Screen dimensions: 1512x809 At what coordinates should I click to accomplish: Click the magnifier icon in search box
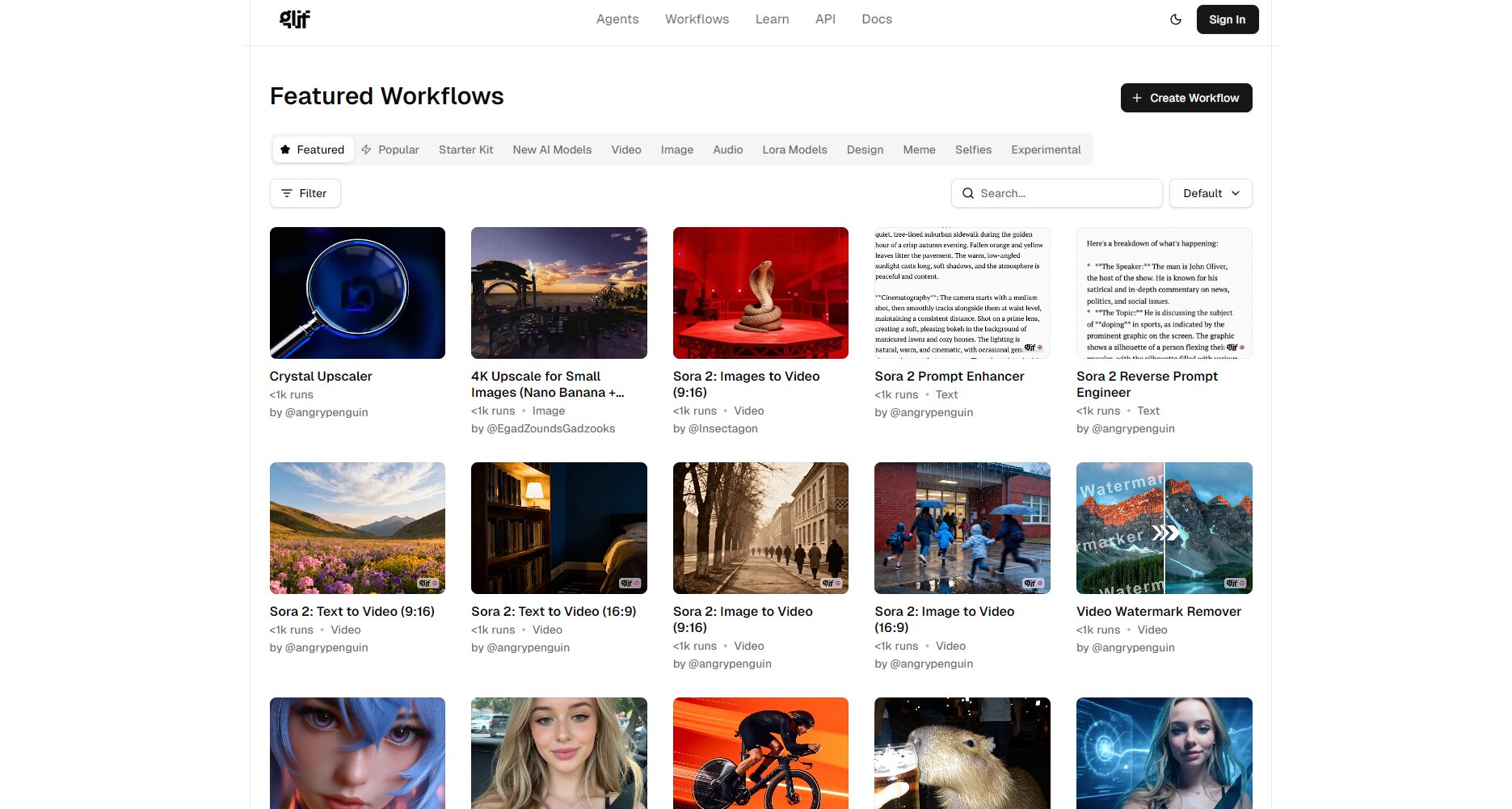[967, 193]
